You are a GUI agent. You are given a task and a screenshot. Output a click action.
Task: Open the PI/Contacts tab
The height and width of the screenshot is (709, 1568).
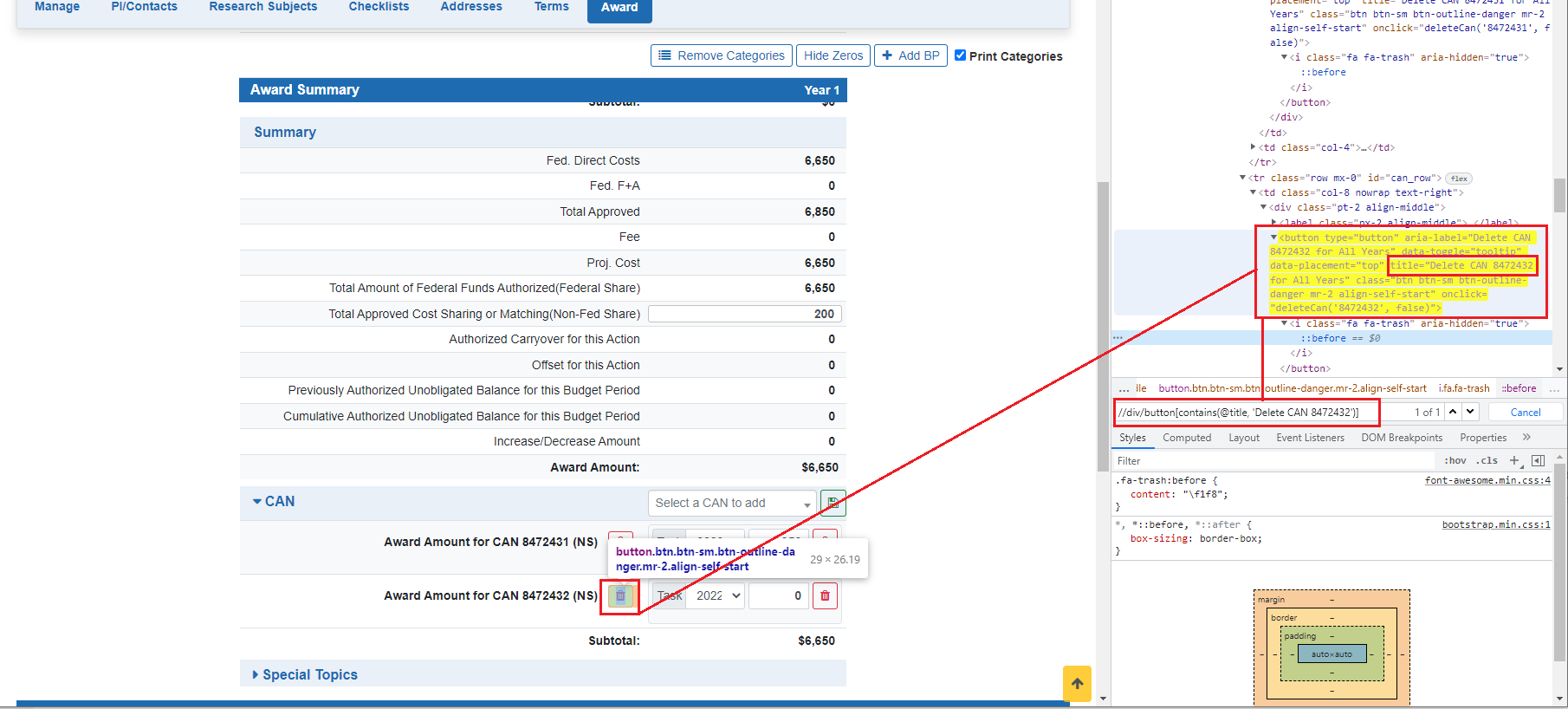coord(144,7)
